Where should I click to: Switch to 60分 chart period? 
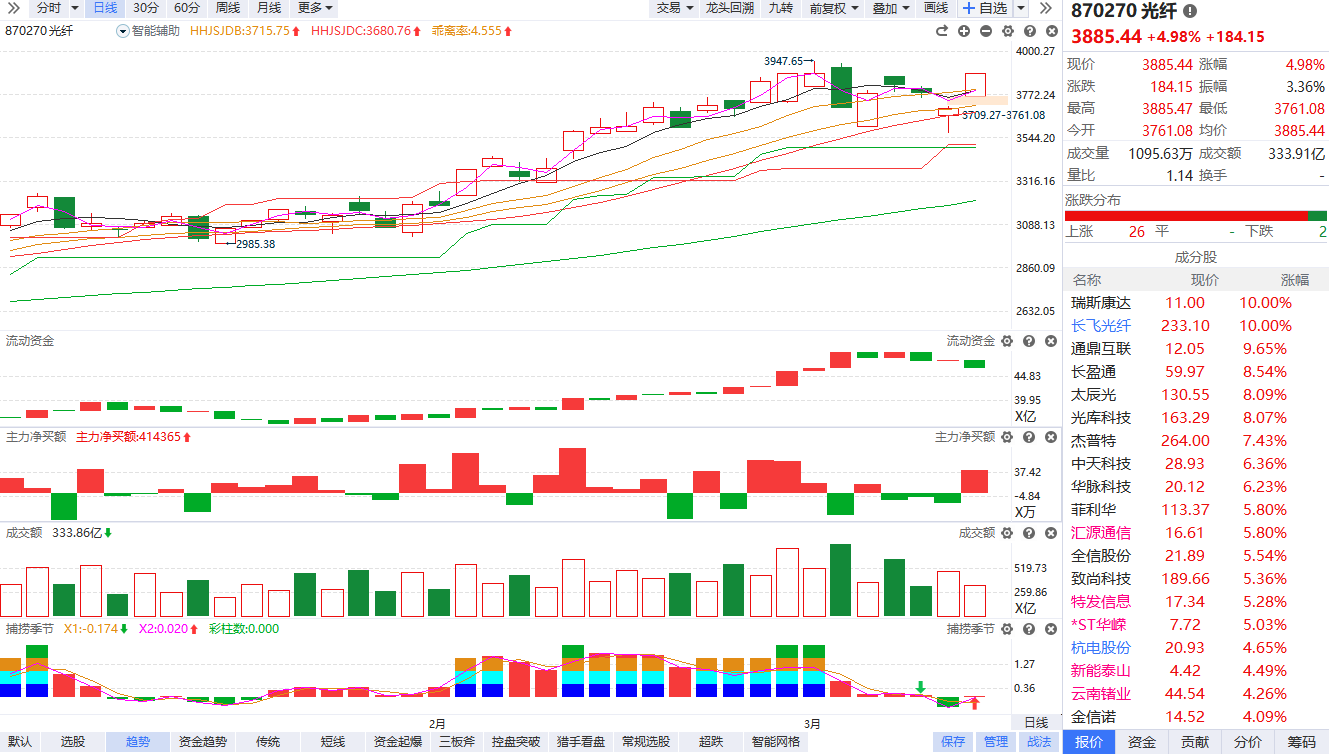[x=187, y=8]
